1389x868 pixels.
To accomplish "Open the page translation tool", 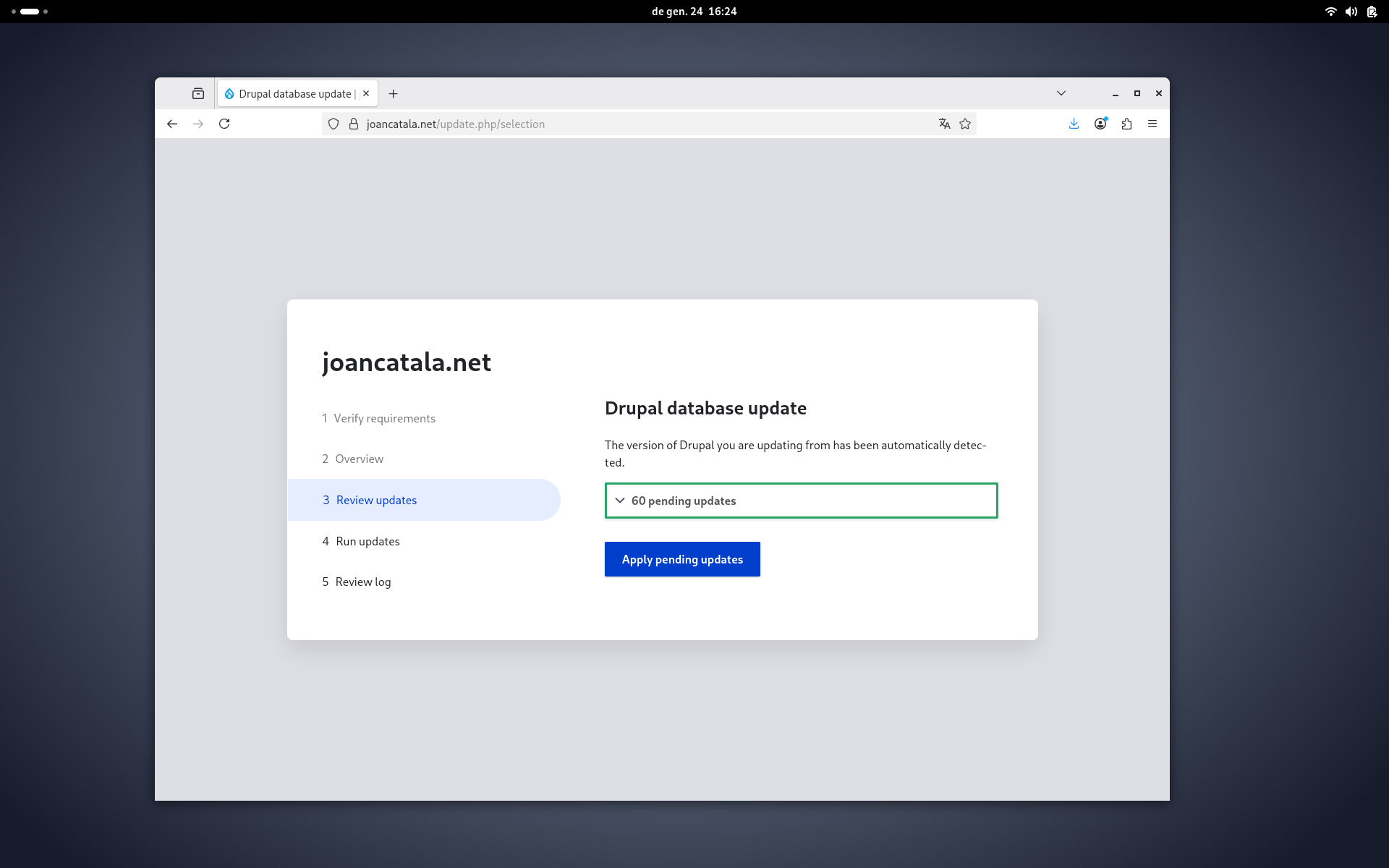I will (944, 124).
